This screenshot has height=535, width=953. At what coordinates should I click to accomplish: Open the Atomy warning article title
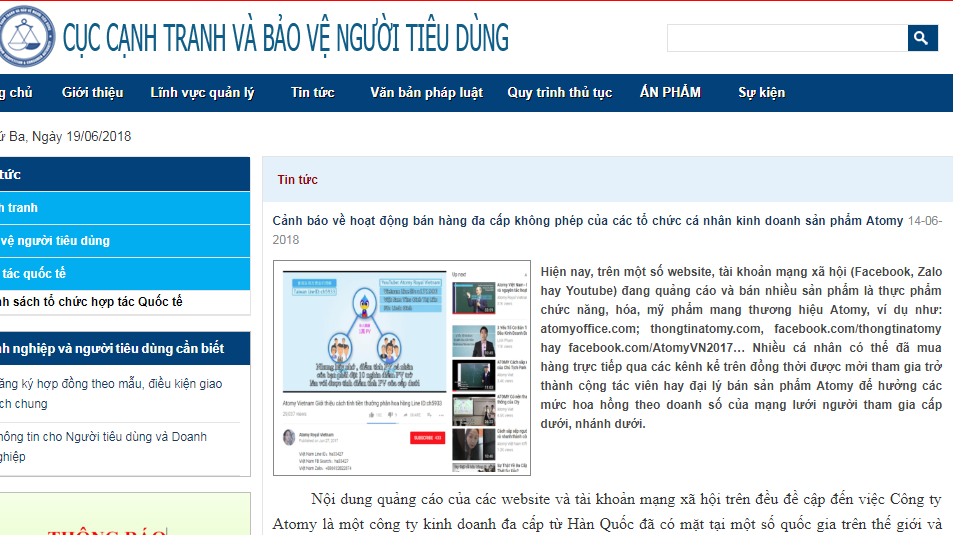coord(588,221)
